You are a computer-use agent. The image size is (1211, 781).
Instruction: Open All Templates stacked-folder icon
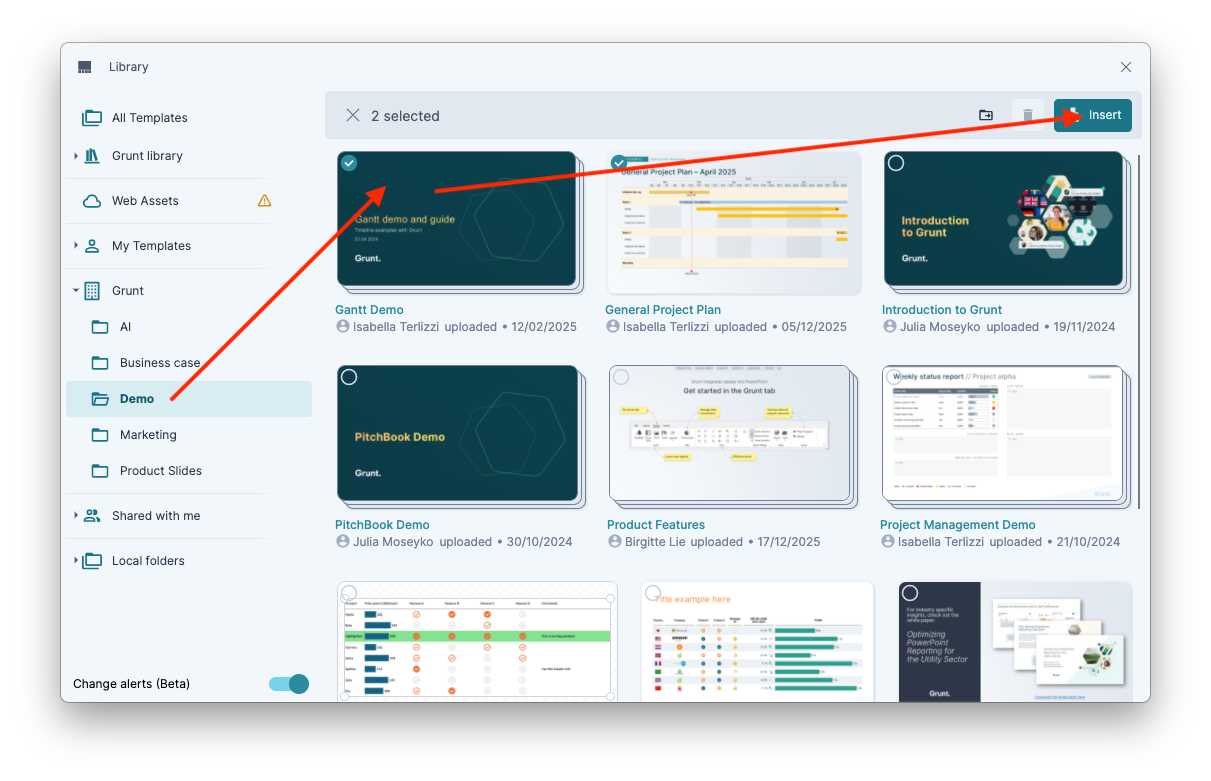92,118
